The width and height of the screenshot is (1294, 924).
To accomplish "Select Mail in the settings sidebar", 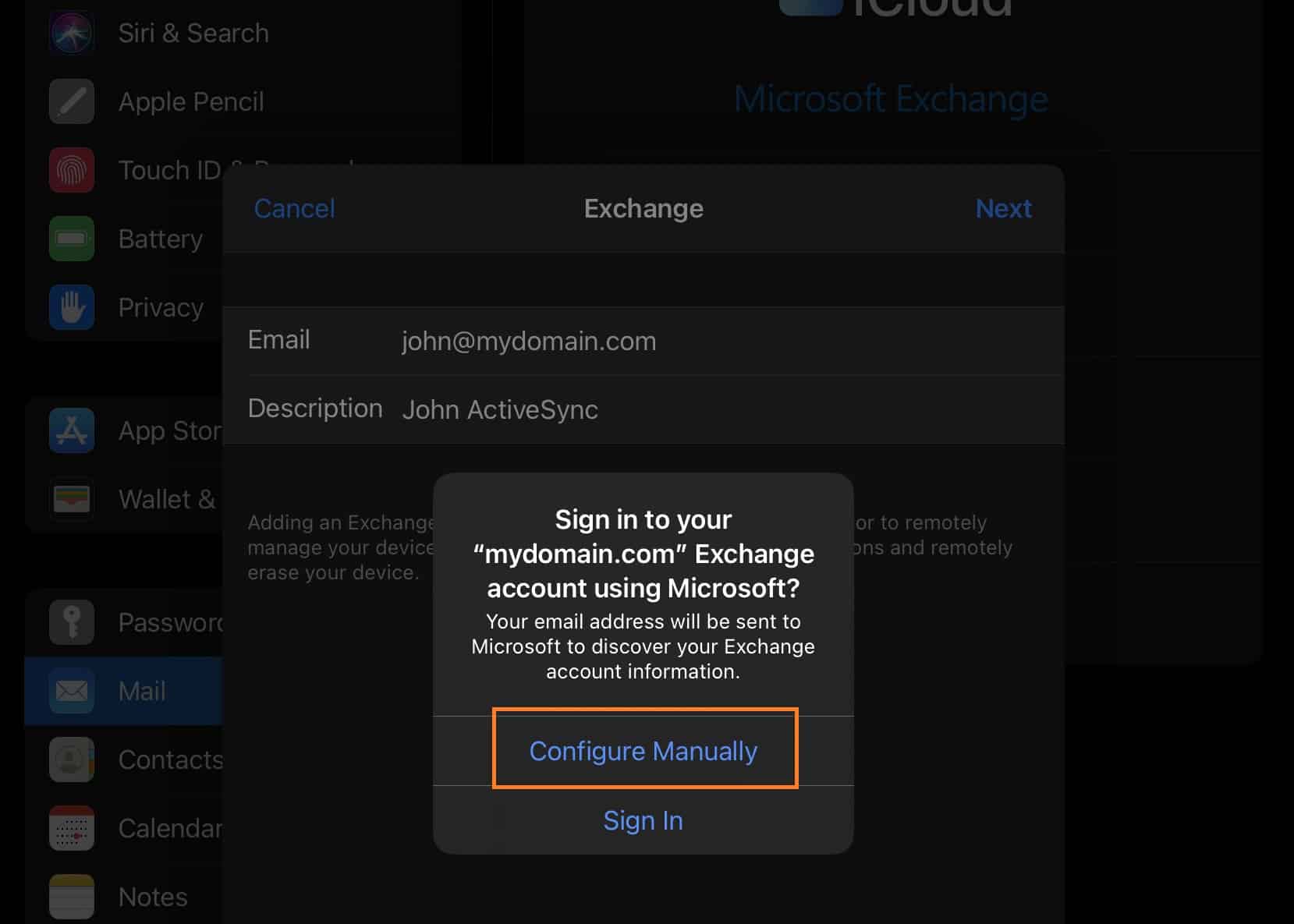I will [x=141, y=691].
